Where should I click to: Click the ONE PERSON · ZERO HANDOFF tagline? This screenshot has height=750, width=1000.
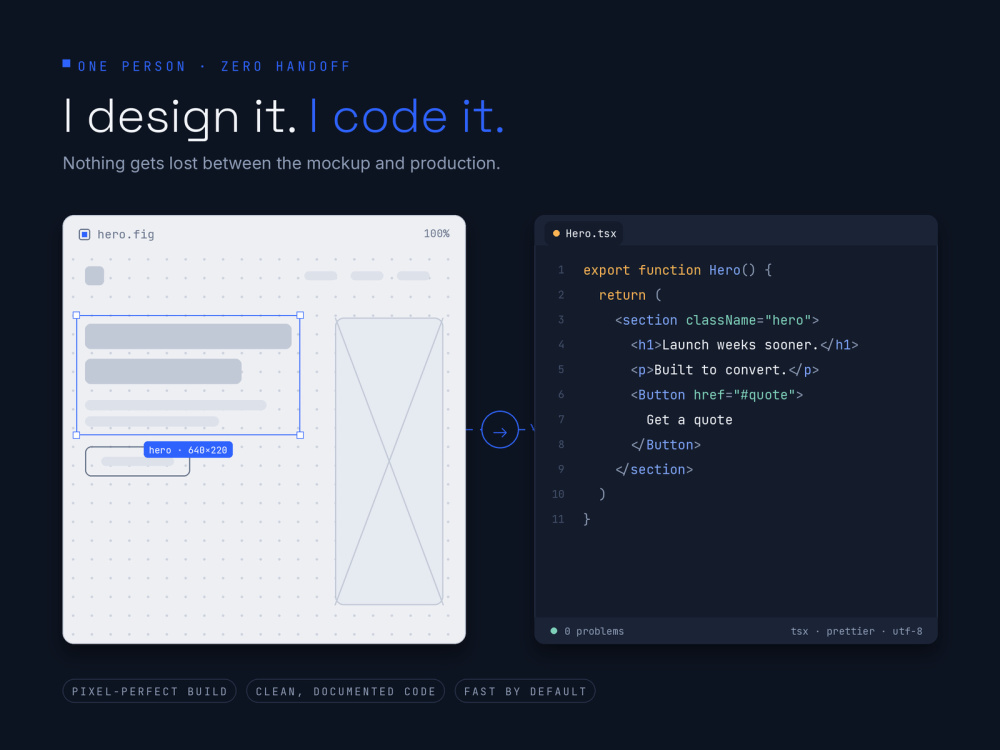[x=214, y=66]
